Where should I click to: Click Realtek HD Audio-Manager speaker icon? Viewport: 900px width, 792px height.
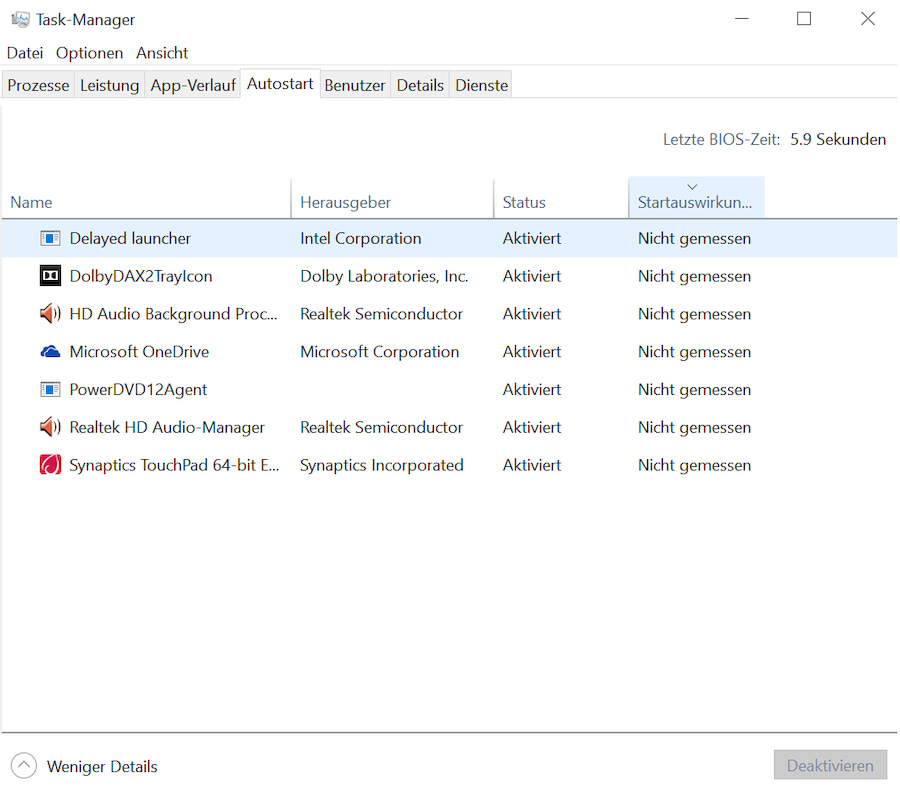click(x=50, y=428)
